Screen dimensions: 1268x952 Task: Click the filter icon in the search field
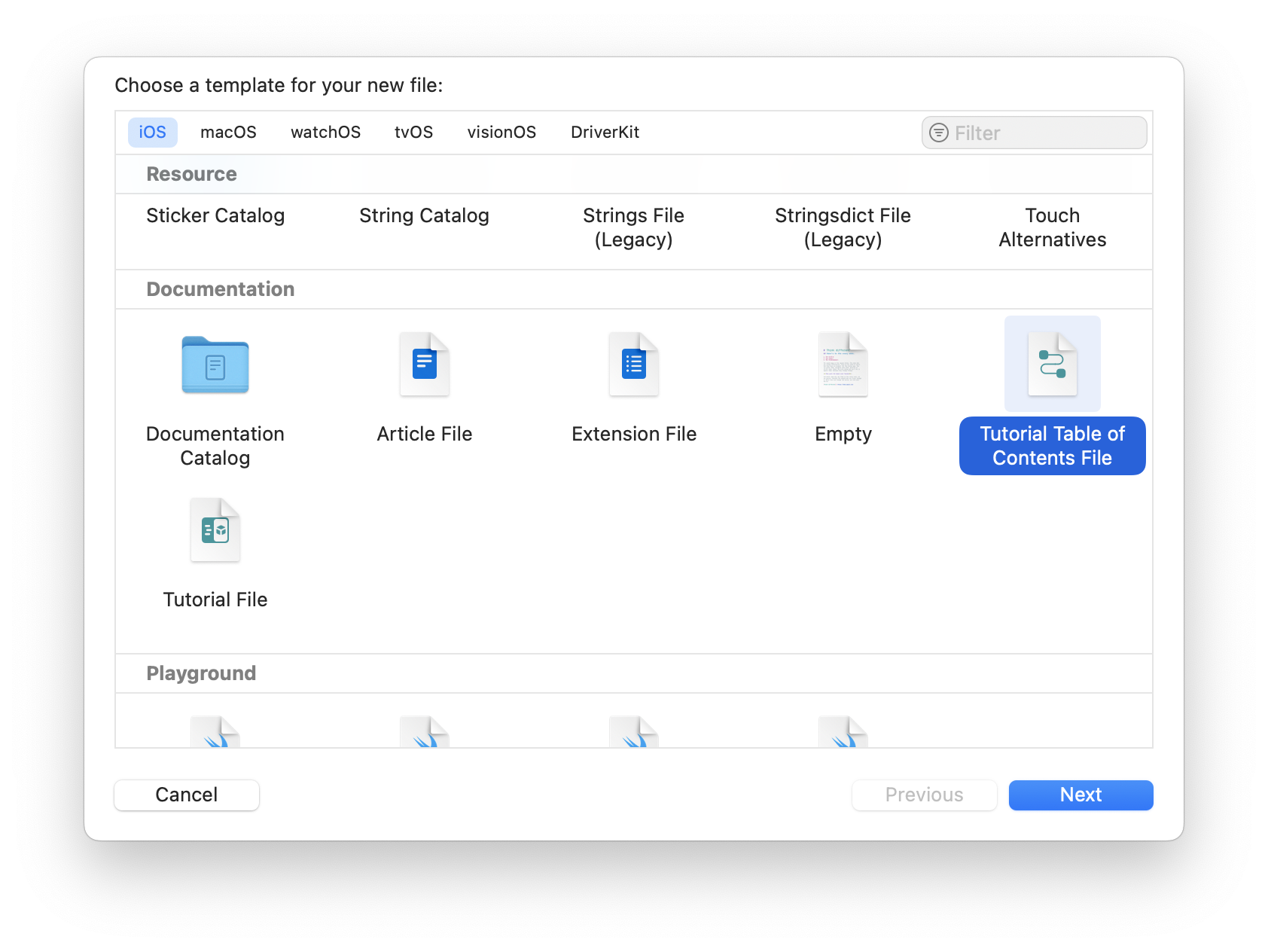pyautogui.click(x=939, y=133)
